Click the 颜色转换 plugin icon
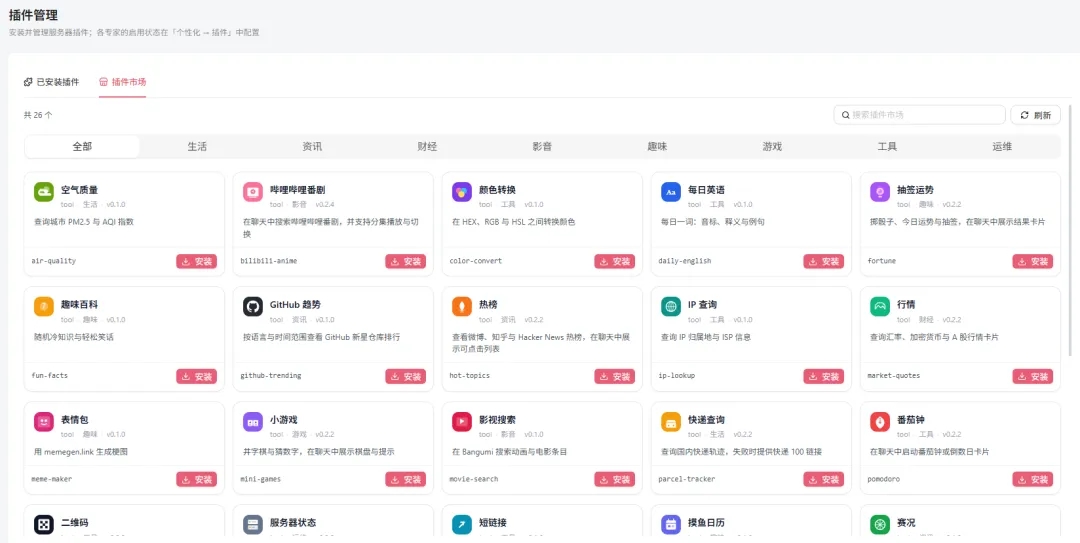This screenshot has height=543, width=1080. click(462, 192)
